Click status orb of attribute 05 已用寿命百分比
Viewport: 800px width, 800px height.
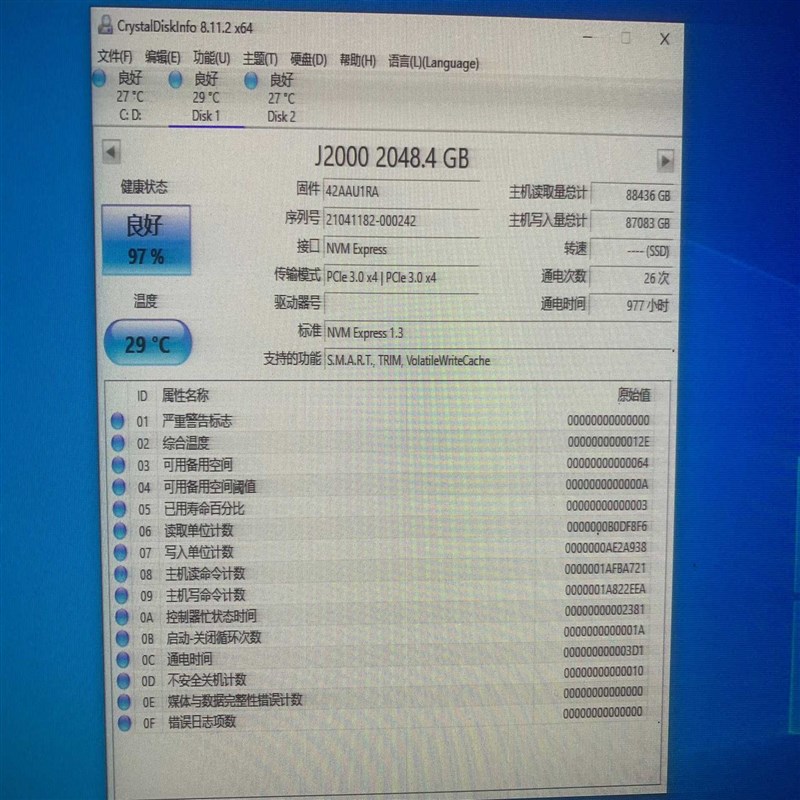[119, 508]
